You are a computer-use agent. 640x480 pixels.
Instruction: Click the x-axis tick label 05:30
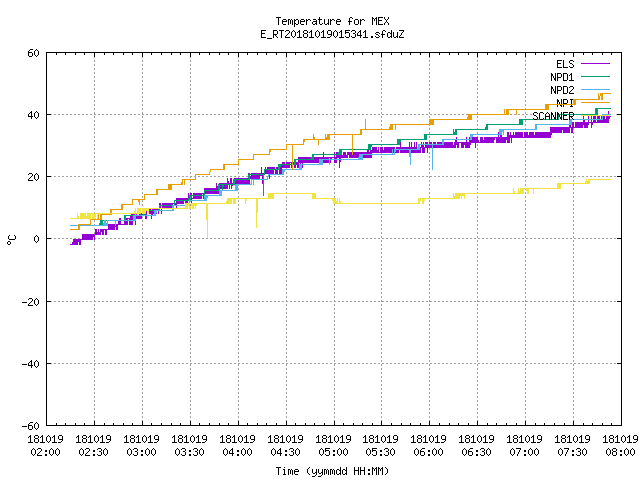pos(380,452)
